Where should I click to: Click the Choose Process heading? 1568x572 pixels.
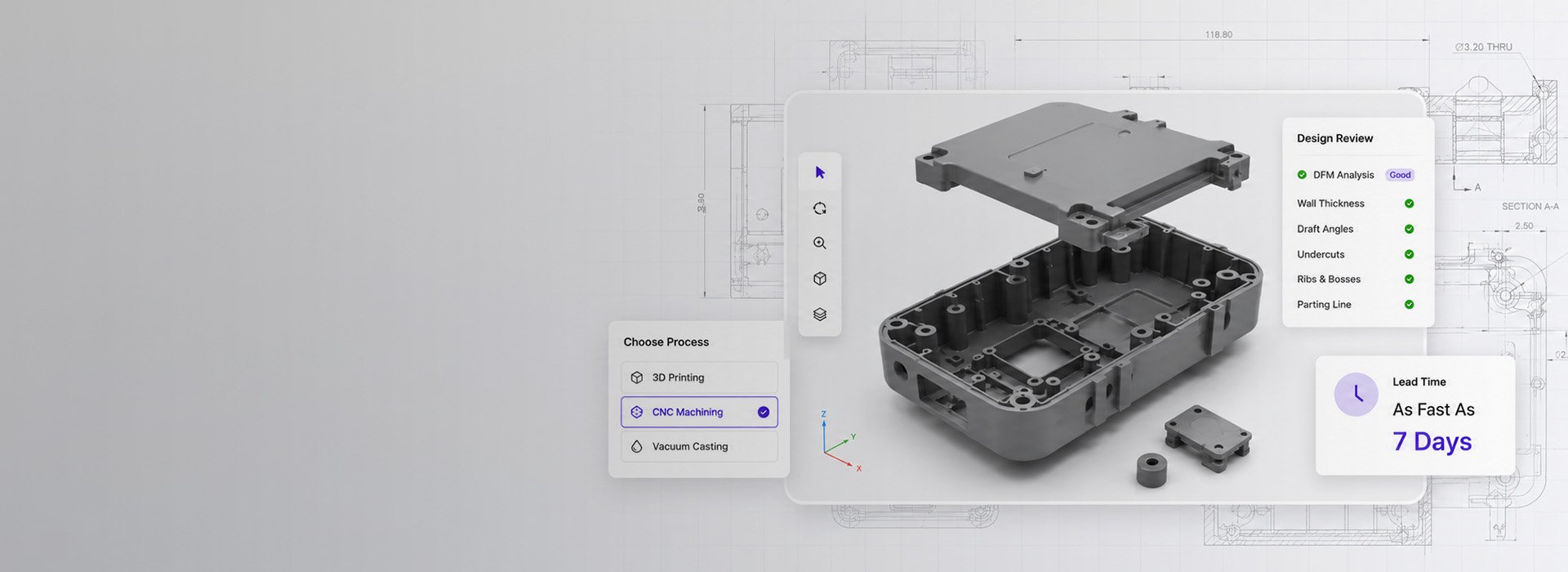[666, 342]
